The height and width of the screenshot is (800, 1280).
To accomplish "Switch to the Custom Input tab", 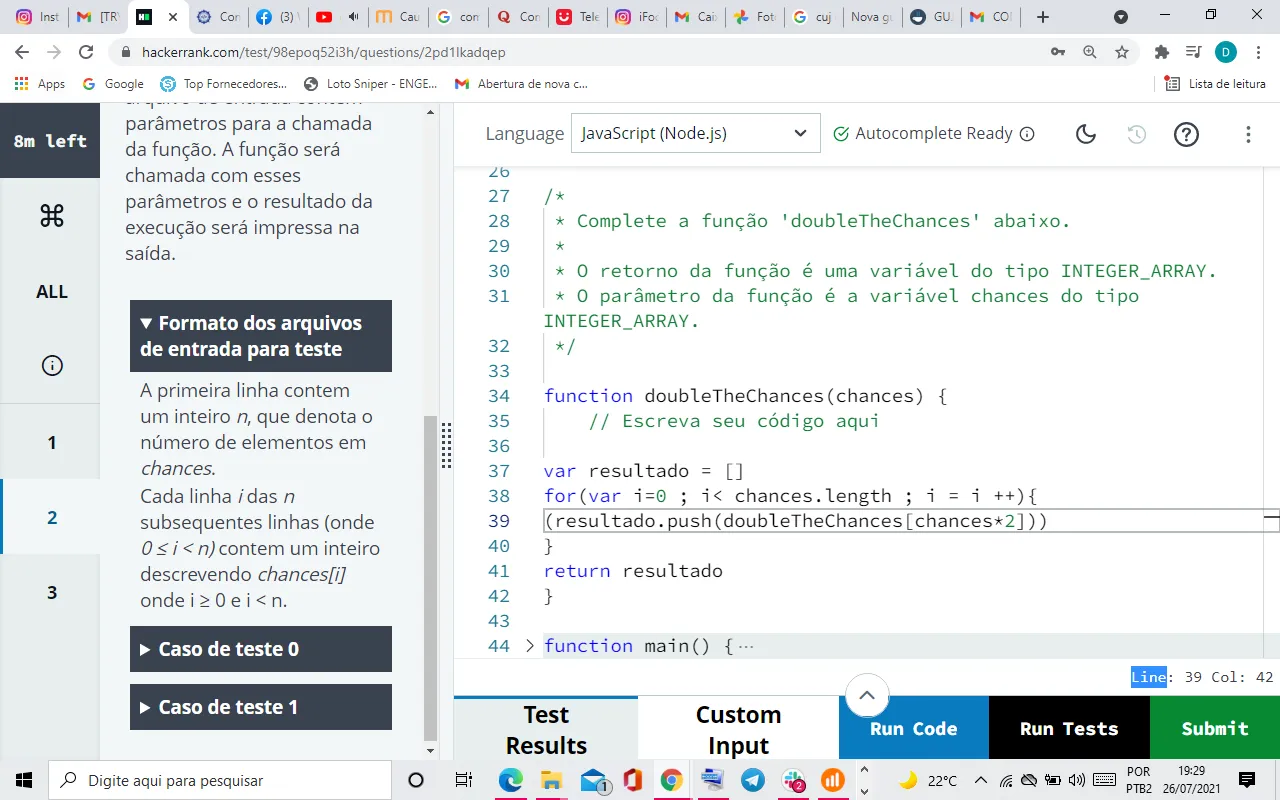I will (x=738, y=729).
